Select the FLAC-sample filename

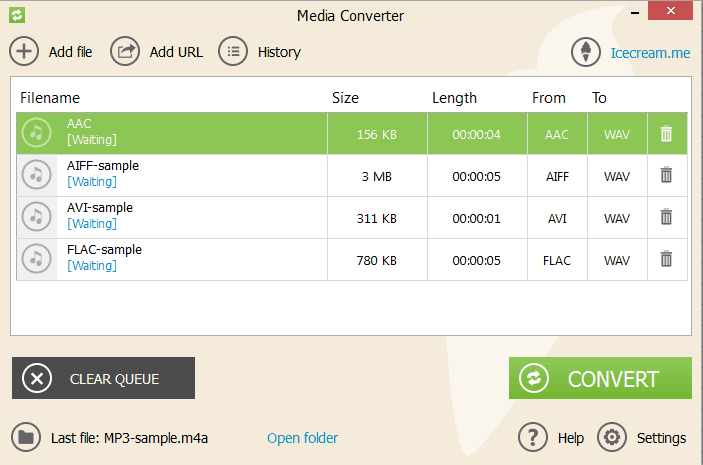pyautogui.click(x=104, y=250)
